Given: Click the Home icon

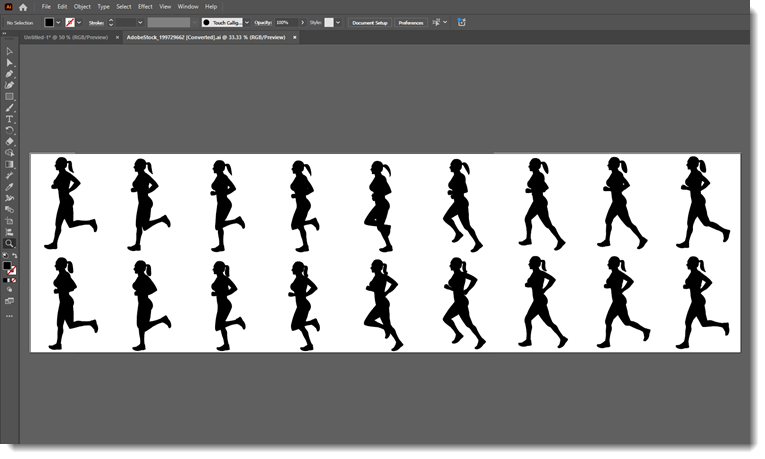Looking at the screenshot, I should pyautogui.click(x=23, y=6).
